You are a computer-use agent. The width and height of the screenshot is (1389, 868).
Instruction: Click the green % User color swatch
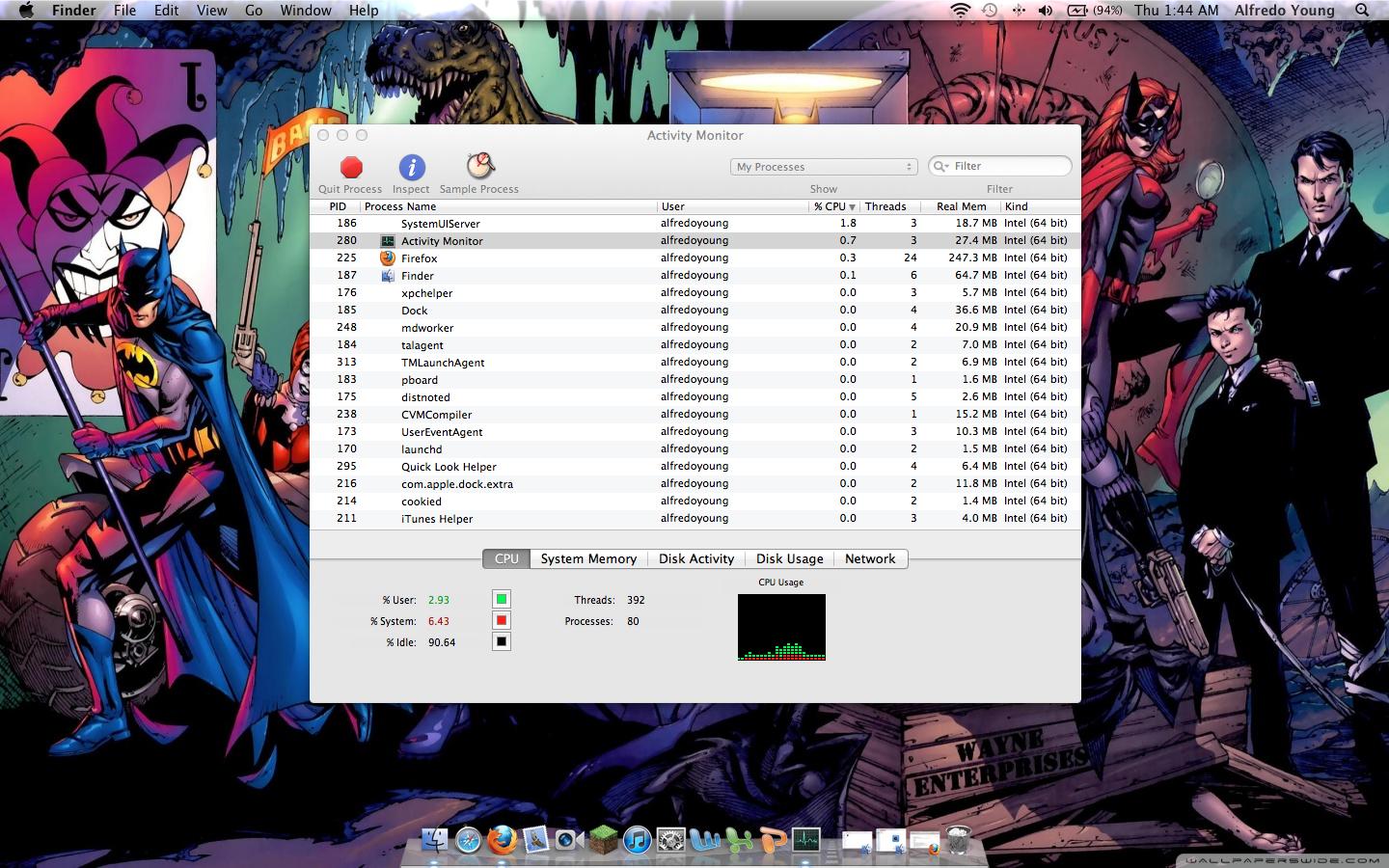coord(502,599)
